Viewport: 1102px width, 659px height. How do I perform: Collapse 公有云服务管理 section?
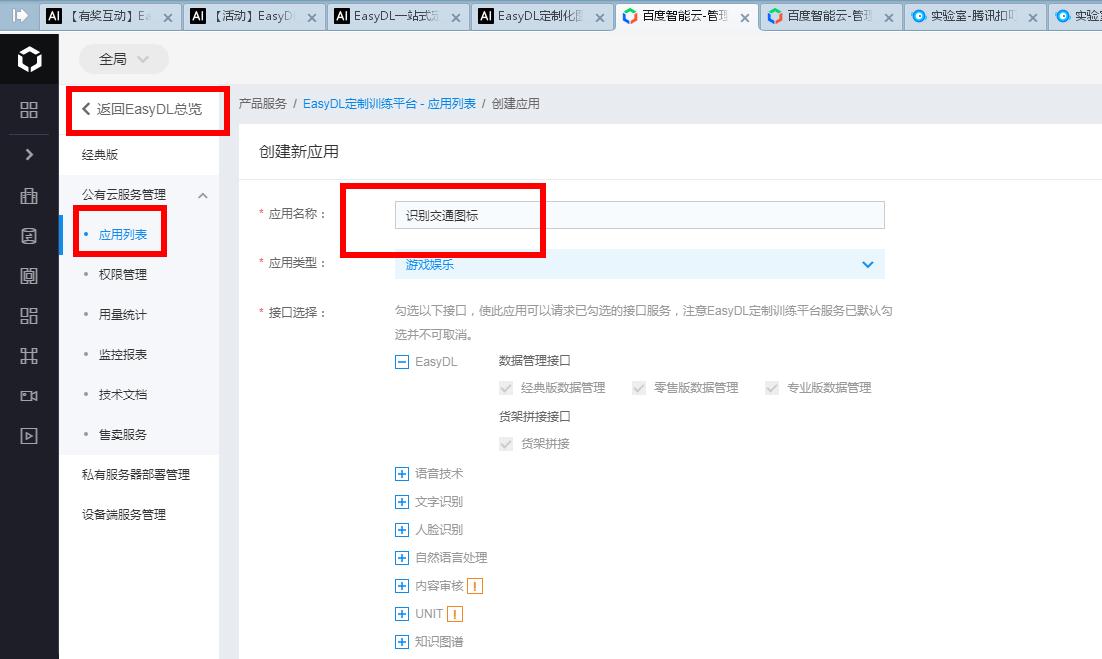tap(203, 195)
